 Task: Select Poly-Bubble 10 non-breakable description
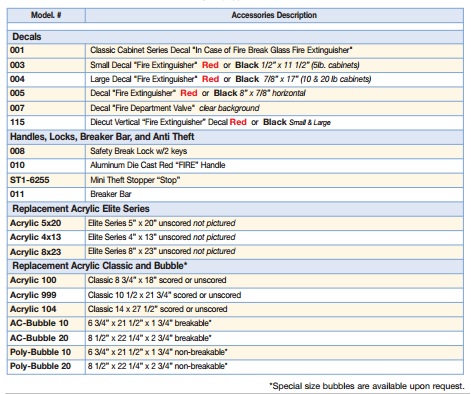[157, 352]
